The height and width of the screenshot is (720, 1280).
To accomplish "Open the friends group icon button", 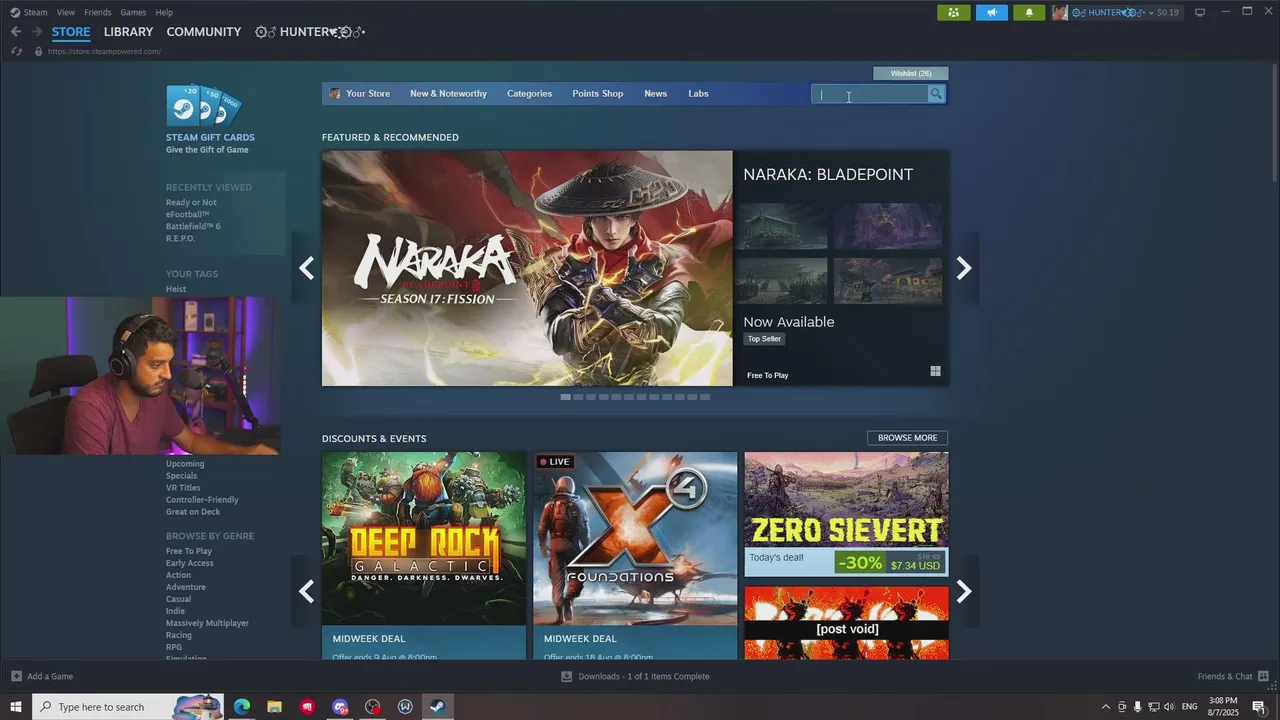I will (x=953, y=12).
